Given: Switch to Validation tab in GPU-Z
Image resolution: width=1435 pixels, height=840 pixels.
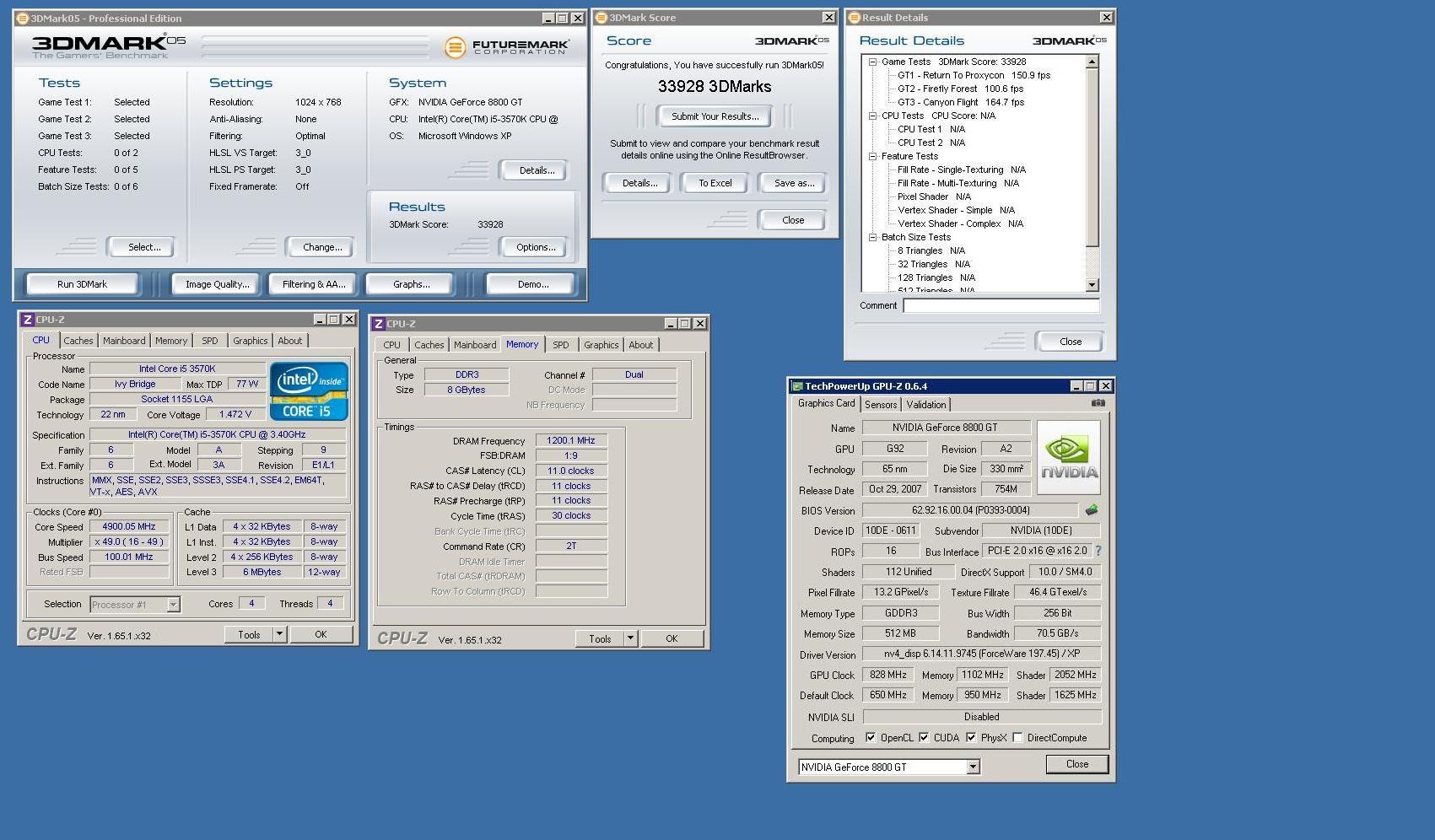Looking at the screenshot, I should tap(926, 405).
